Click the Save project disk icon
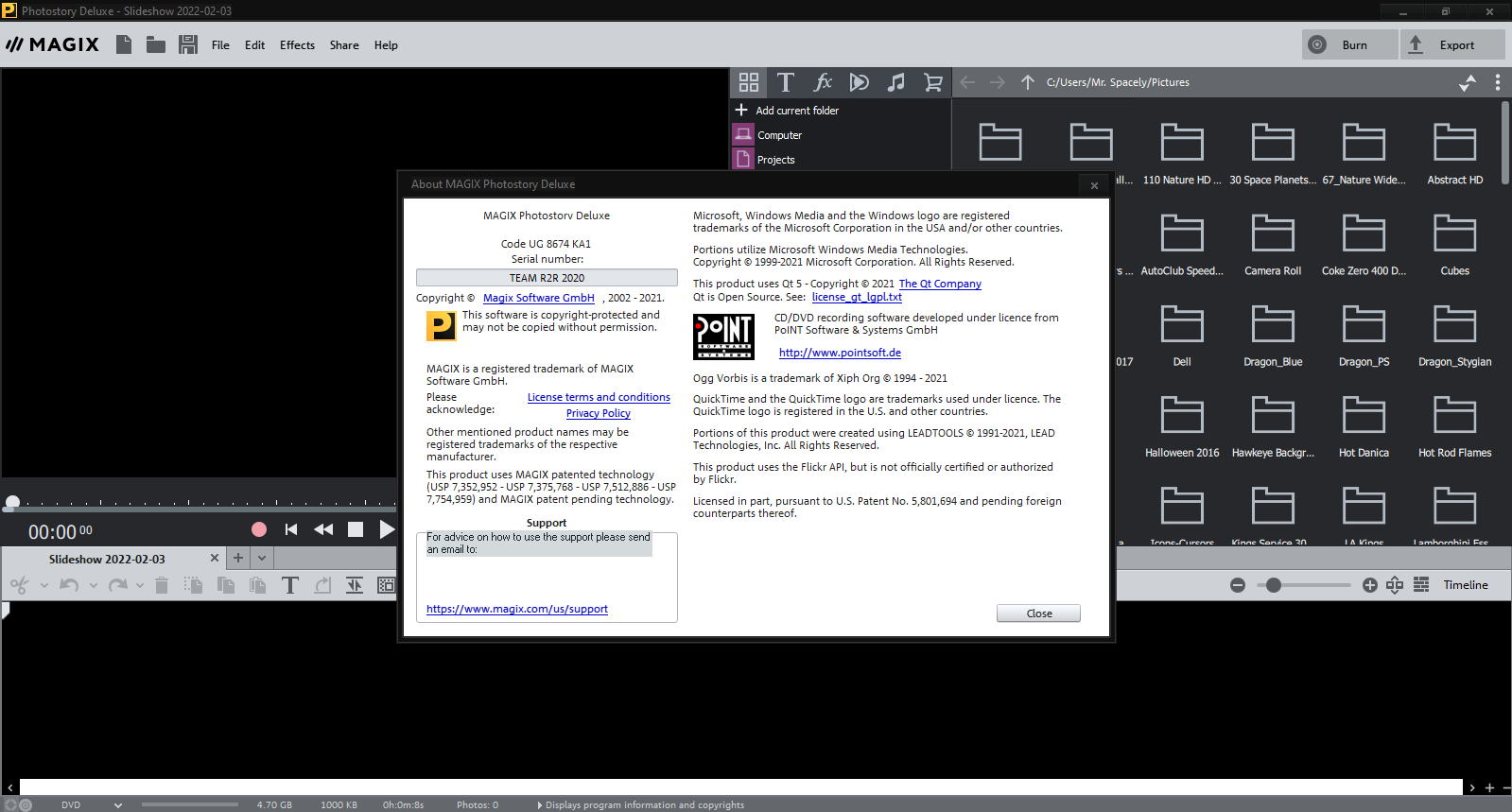The image size is (1512, 812). pyautogui.click(x=187, y=44)
